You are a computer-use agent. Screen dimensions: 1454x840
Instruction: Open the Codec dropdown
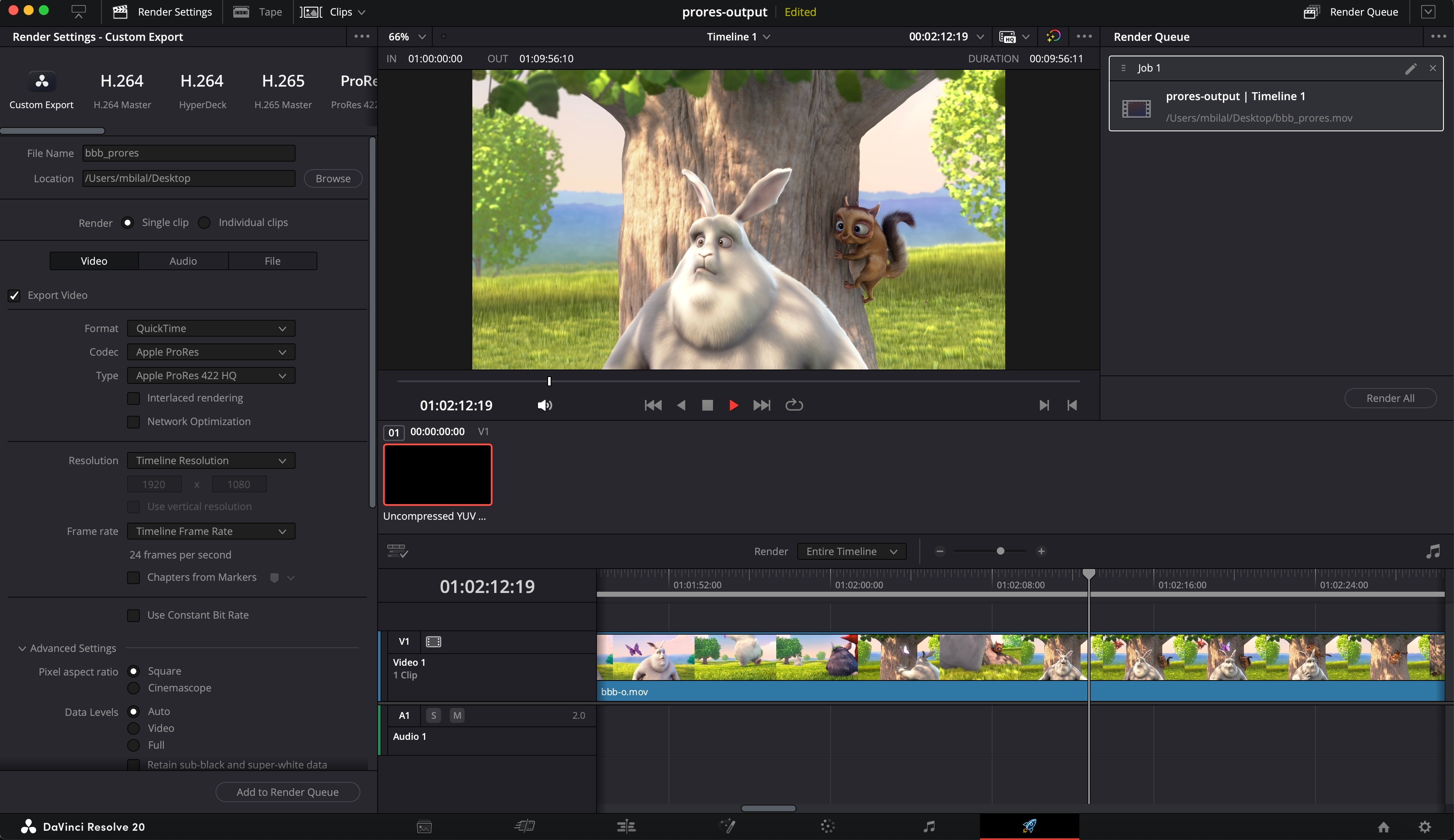[211, 352]
